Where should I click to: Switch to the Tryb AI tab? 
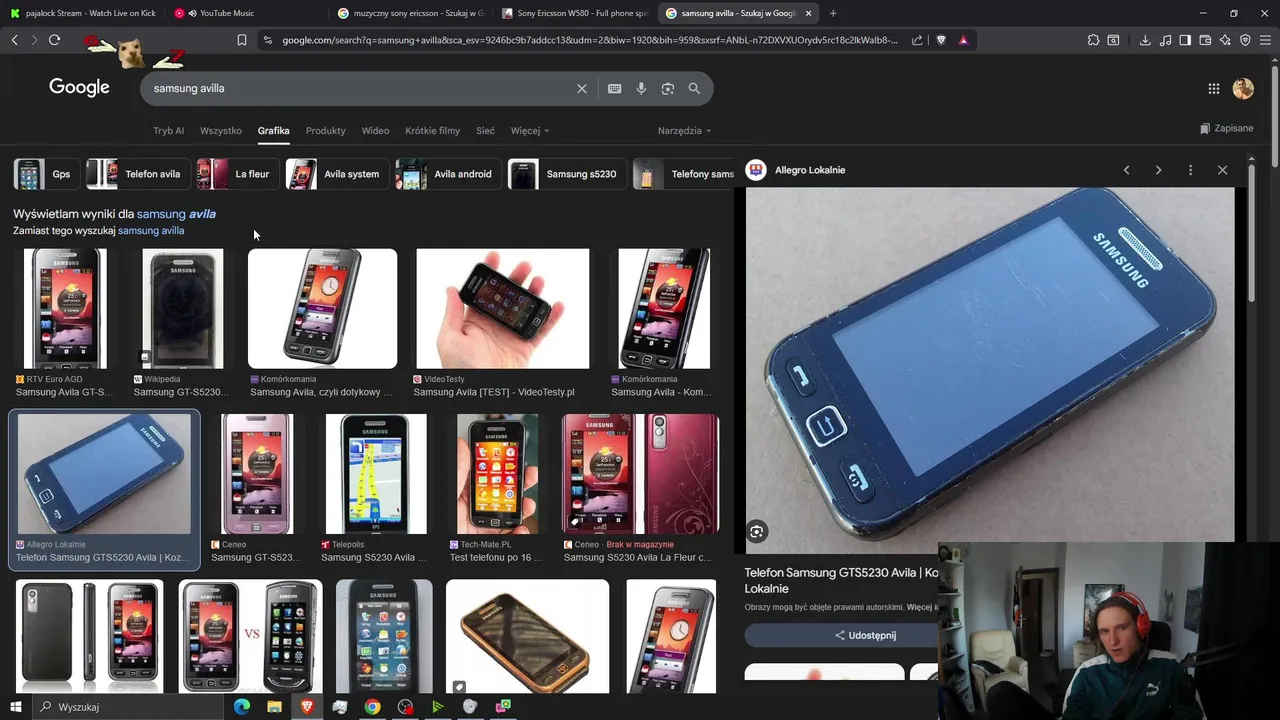pyautogui.click(x=169, y=131)
